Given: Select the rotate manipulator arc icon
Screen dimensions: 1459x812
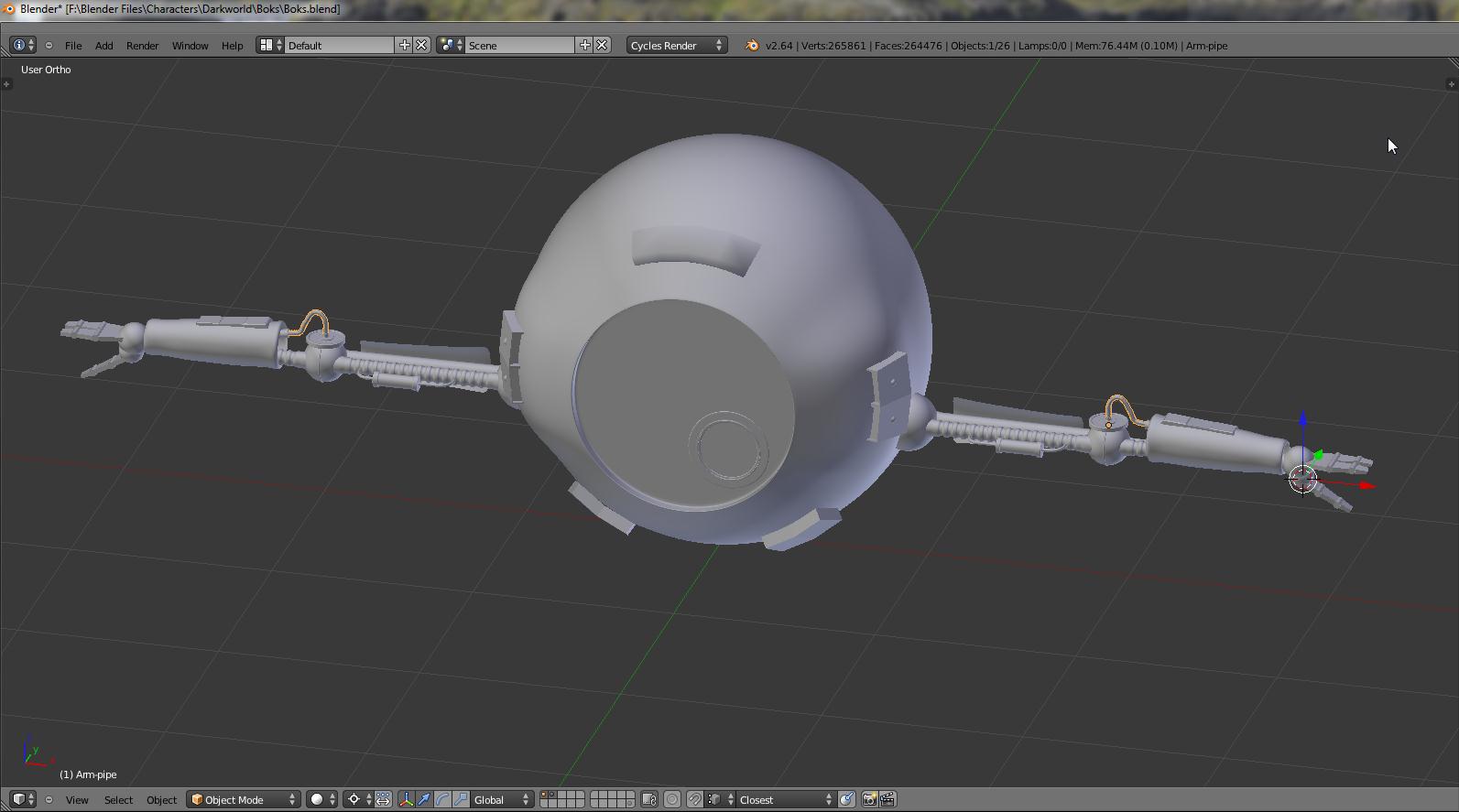Looking at the screenshot, I should point(442,799).
